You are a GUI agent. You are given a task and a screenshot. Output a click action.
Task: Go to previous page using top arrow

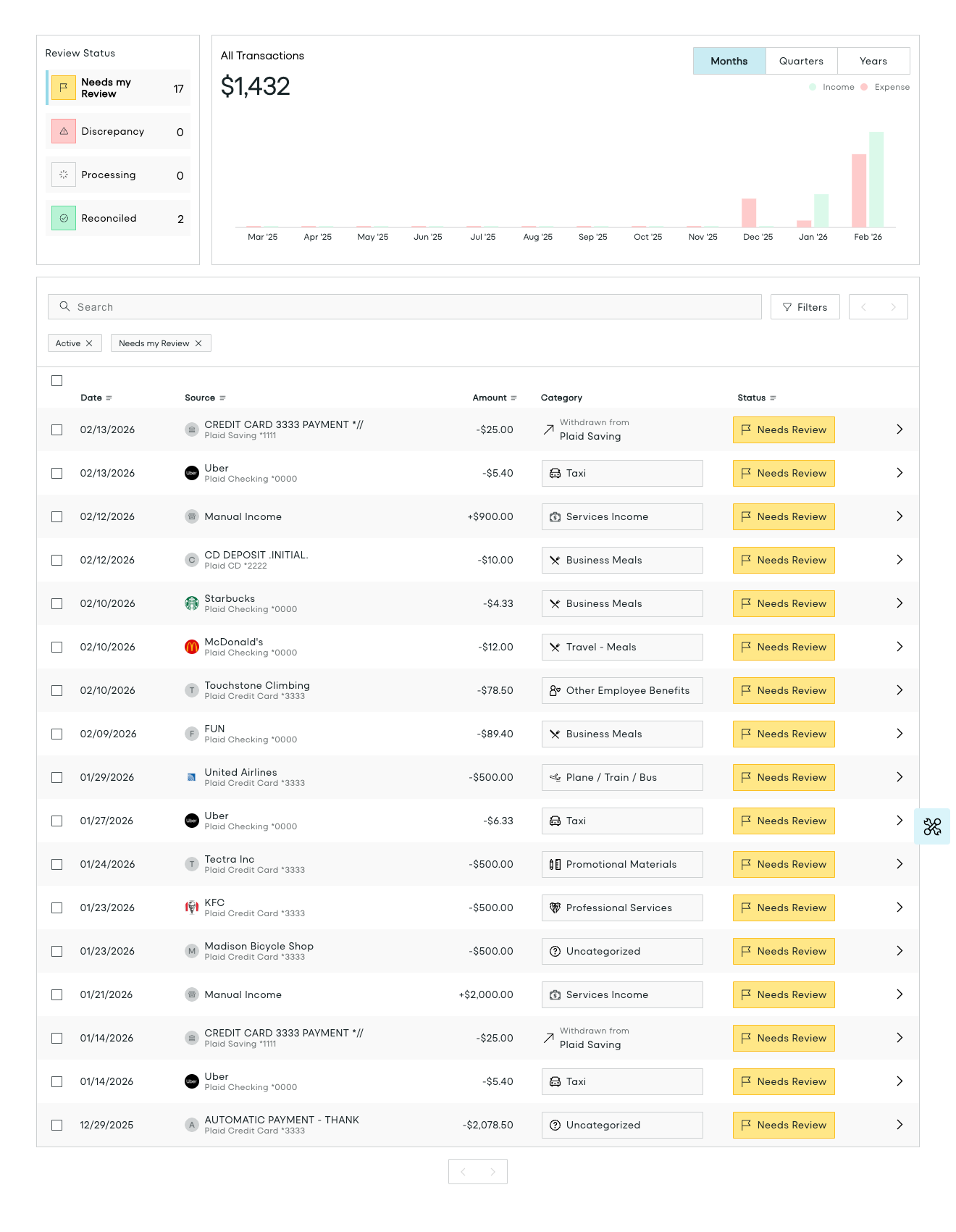tap(863, 307)
